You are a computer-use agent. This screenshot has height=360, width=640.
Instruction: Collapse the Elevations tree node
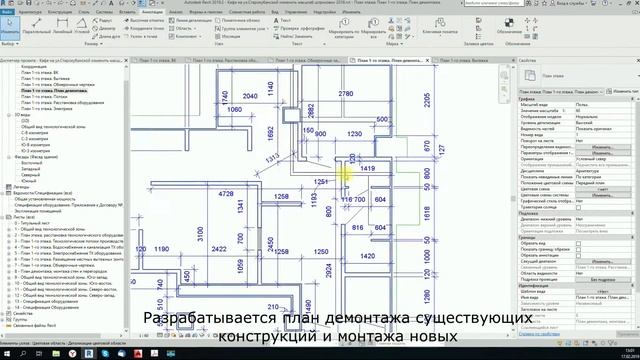pos(9,157)
